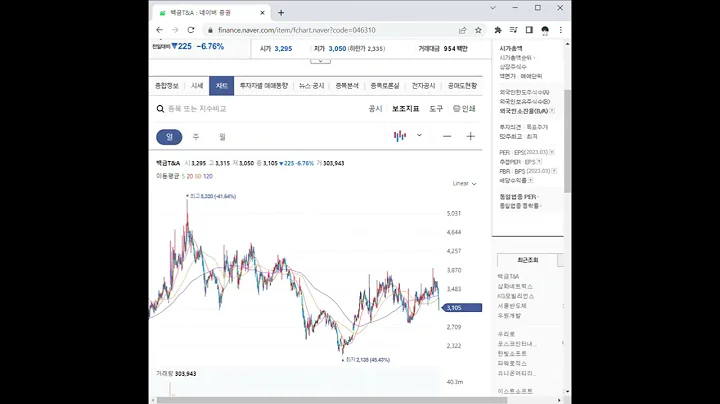The width and height of the screenshot is (720, 404).
Task: Open the 보조지표 indicators menu
Action: pyautogui.click(x=405, y=109)
